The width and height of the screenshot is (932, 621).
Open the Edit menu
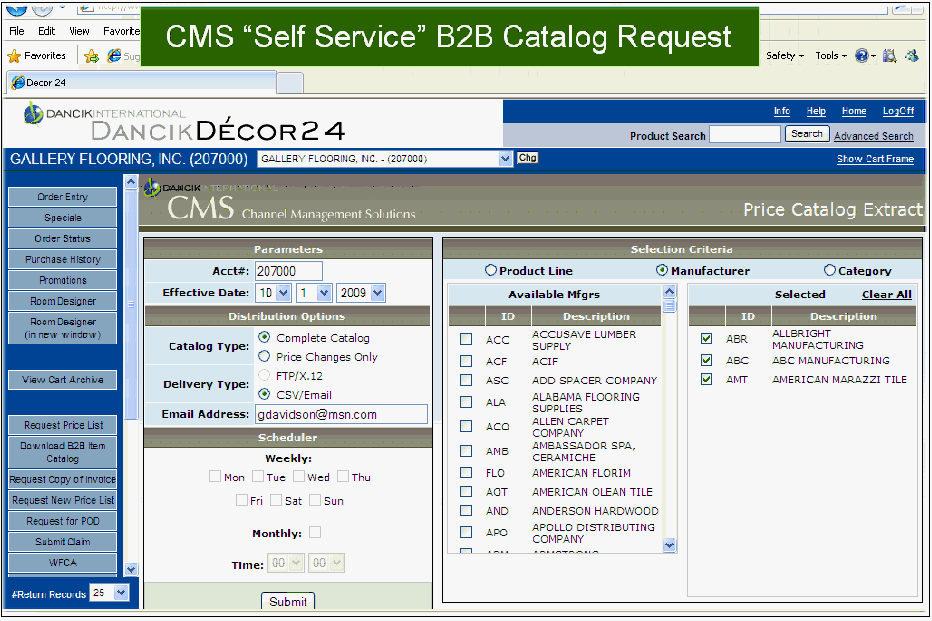(x=46, y=31)
